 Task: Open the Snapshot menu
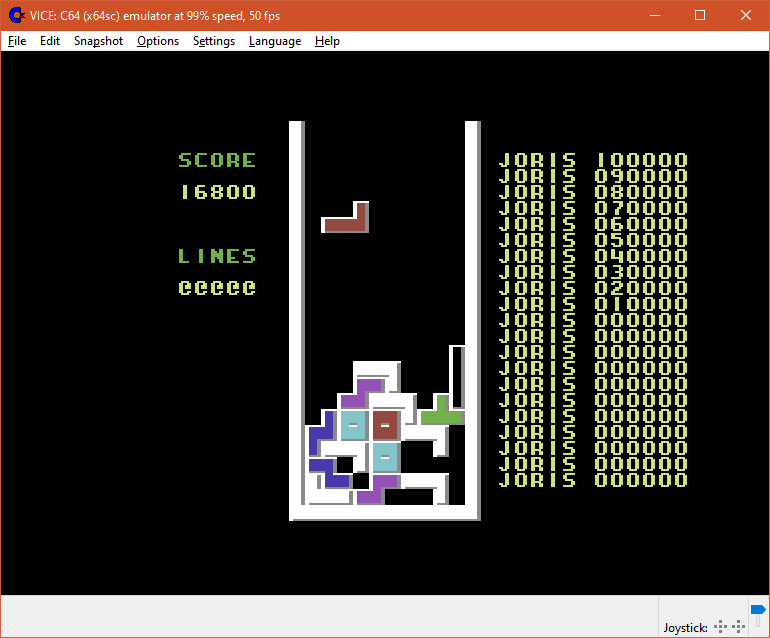point(98,41)
